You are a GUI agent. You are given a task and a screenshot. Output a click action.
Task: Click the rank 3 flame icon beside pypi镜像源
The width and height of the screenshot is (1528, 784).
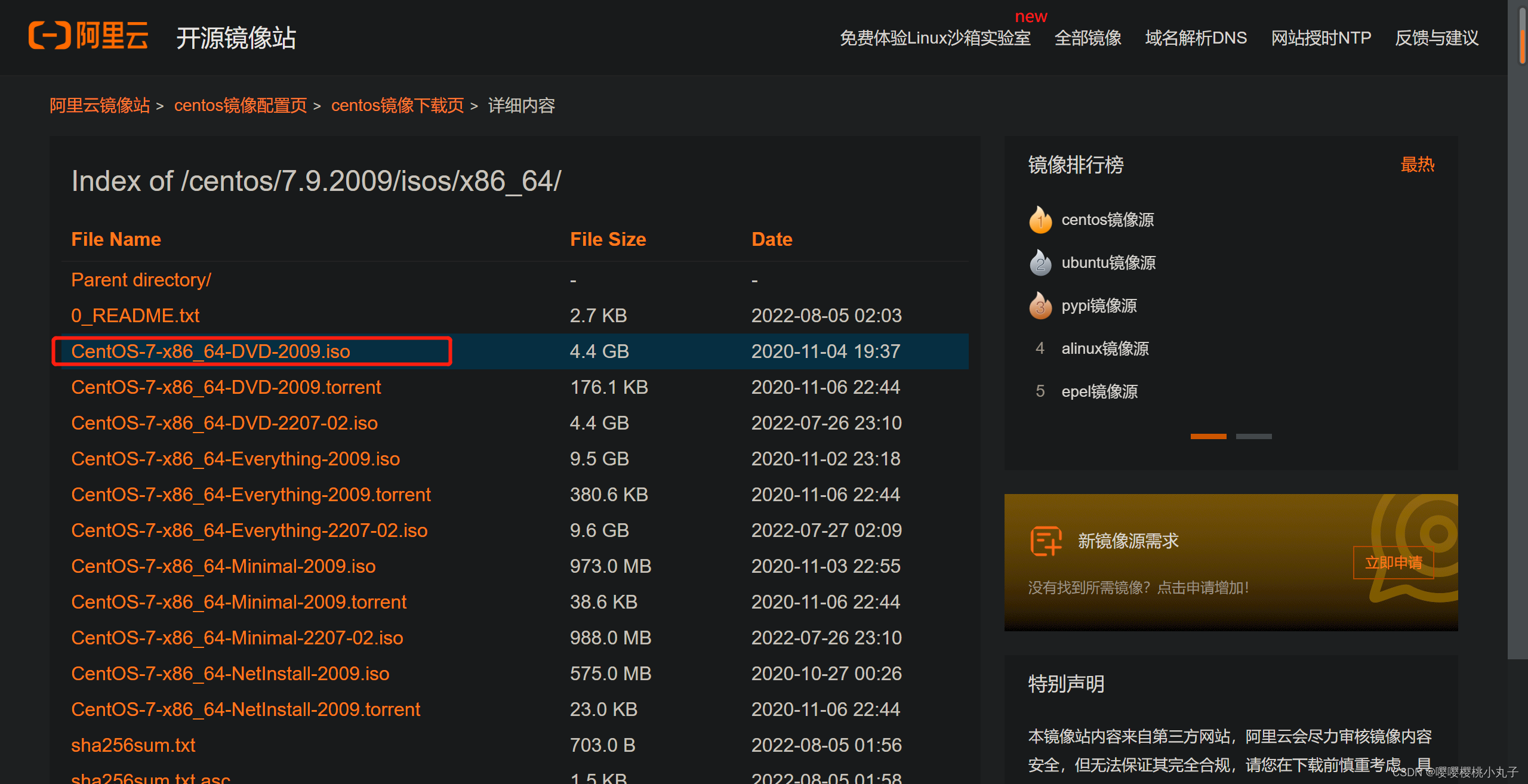1040,305
